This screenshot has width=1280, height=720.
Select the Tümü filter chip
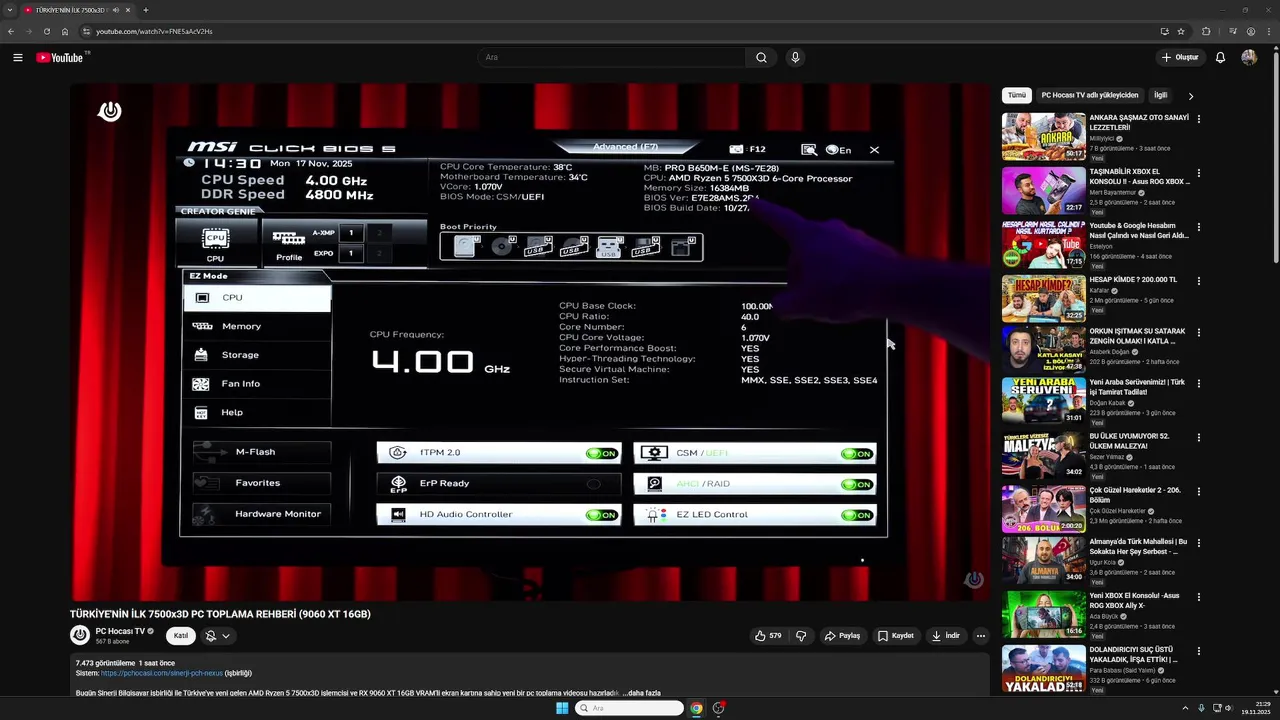point(1017,95)
